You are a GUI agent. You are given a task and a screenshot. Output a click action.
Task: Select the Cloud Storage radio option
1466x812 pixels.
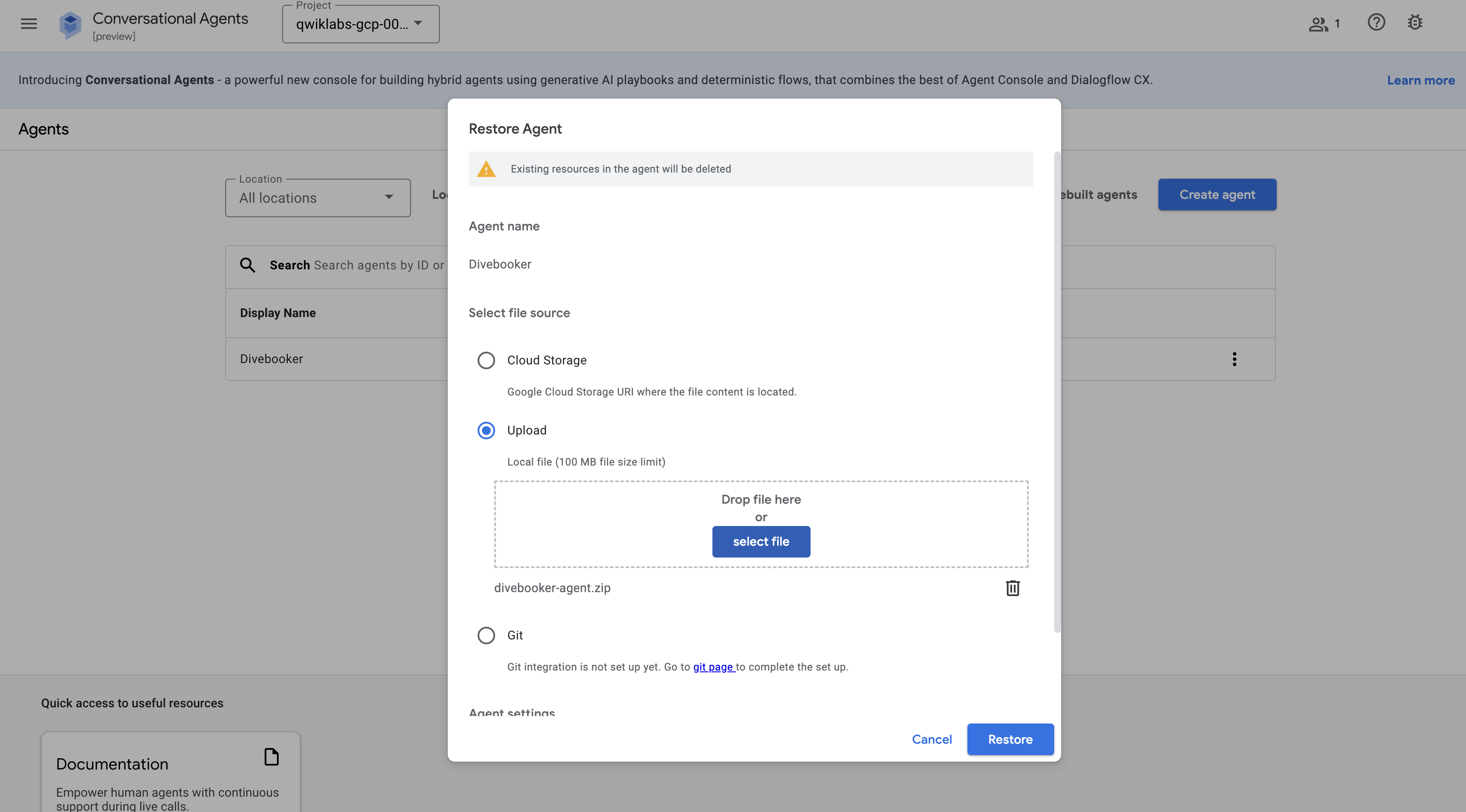pos(486,360)
